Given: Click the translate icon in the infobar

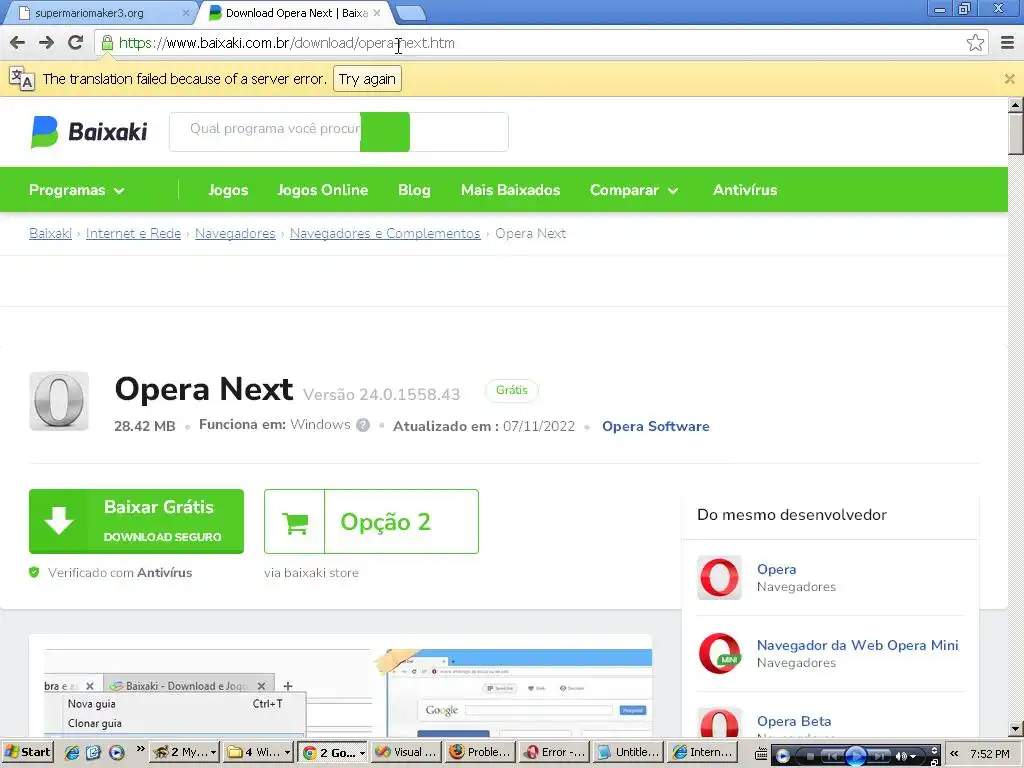Looking at the screenshot, I should 22,79.
